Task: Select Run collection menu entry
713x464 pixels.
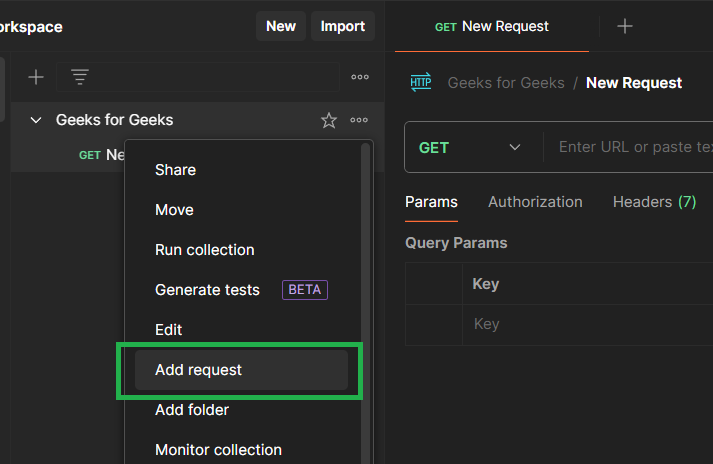Action: click(x=205, y=250)
